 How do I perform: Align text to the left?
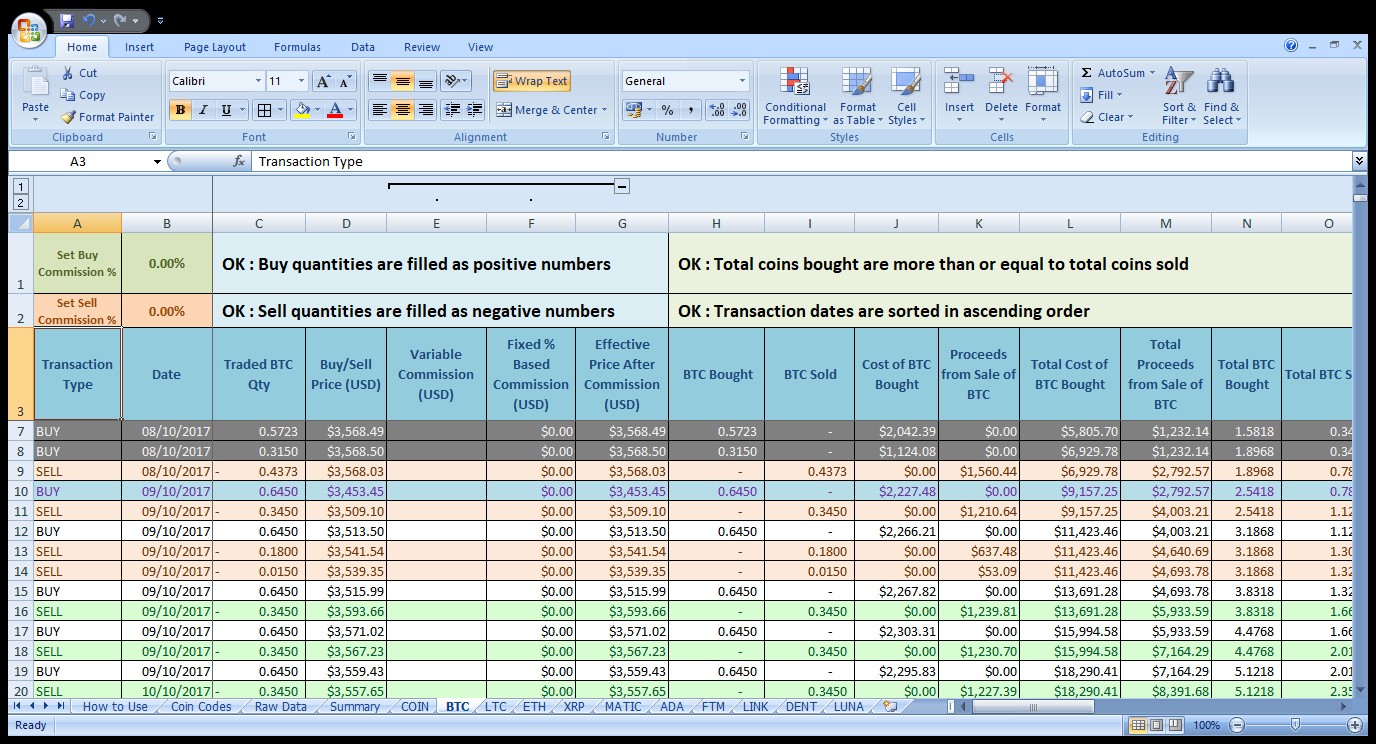379,110
